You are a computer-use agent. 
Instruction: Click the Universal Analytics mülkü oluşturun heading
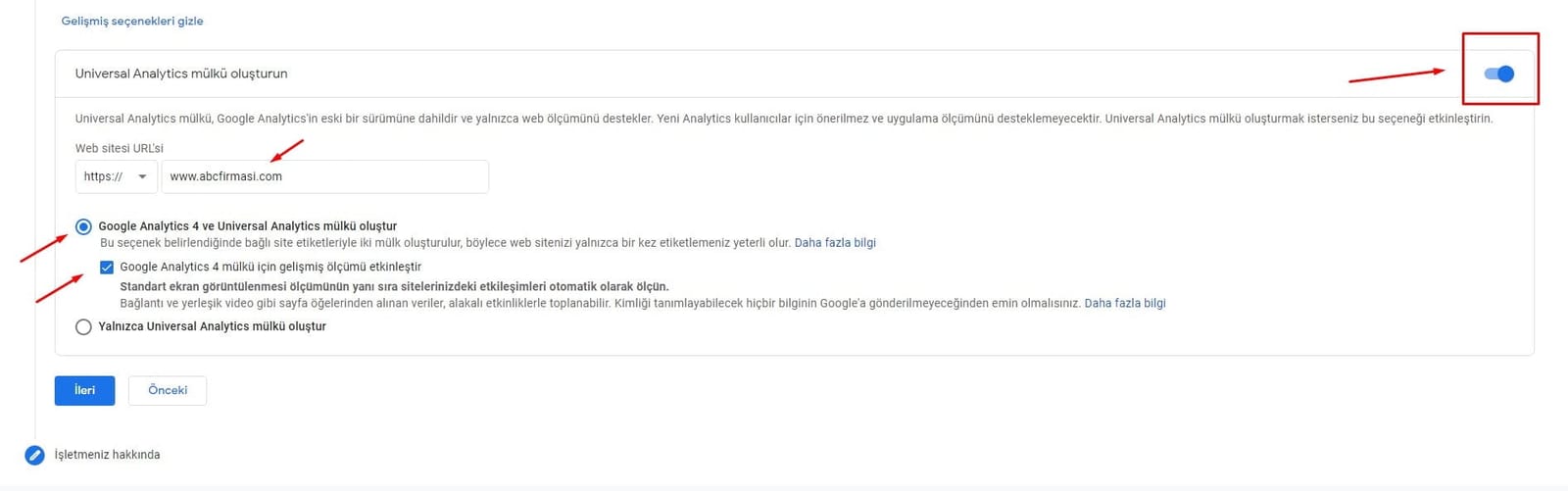point(181,74)
